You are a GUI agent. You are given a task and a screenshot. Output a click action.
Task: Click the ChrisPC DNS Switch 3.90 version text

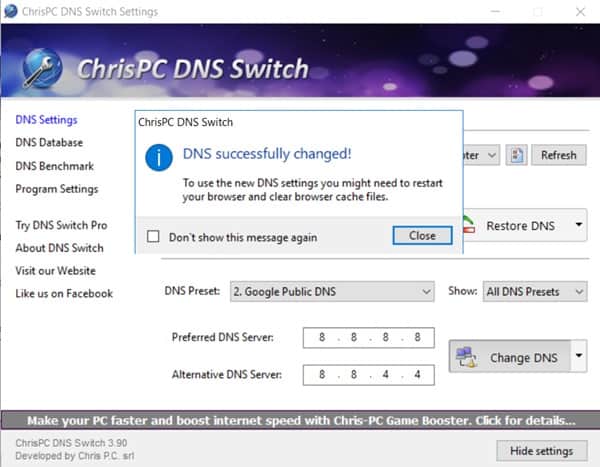pos(71,443)
